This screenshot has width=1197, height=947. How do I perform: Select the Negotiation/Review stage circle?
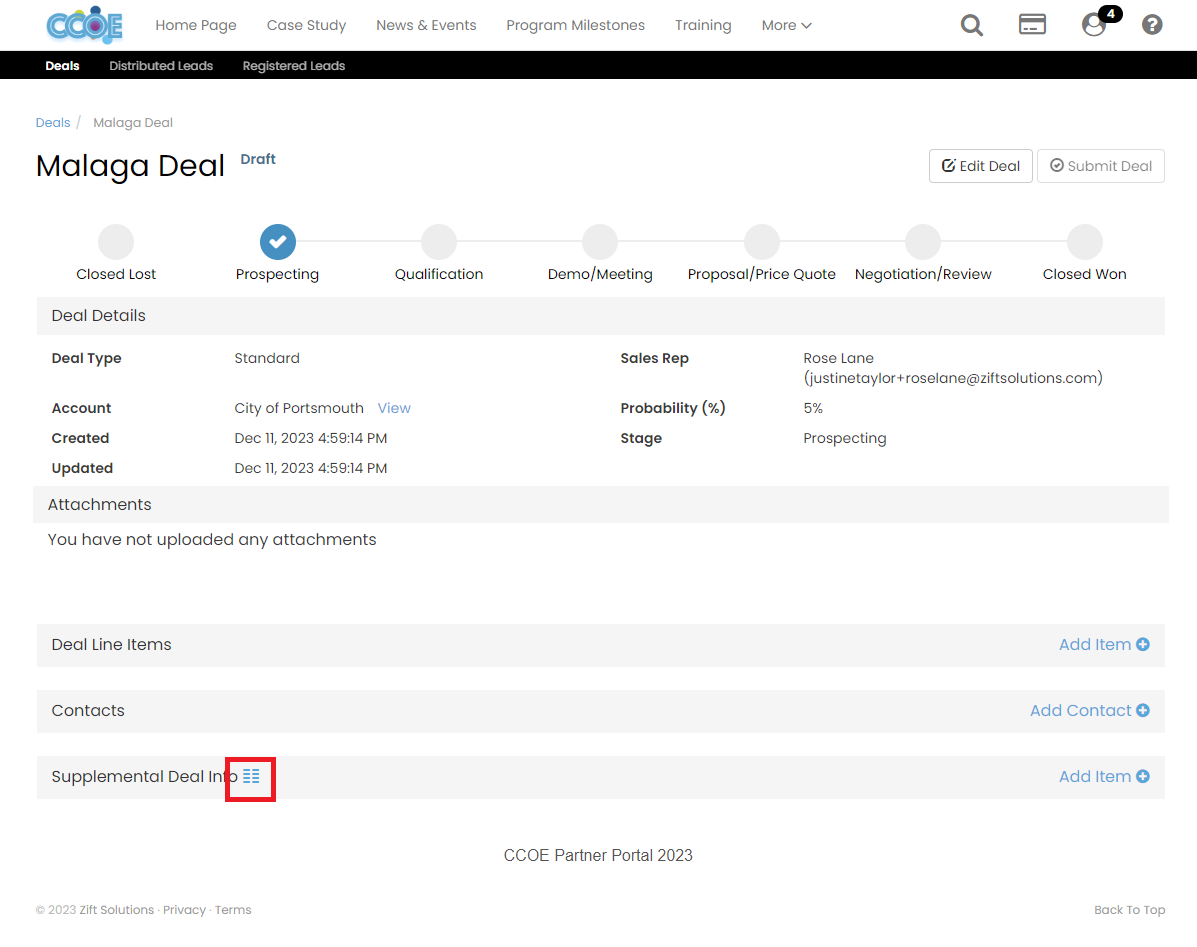(x=923, y=242)
